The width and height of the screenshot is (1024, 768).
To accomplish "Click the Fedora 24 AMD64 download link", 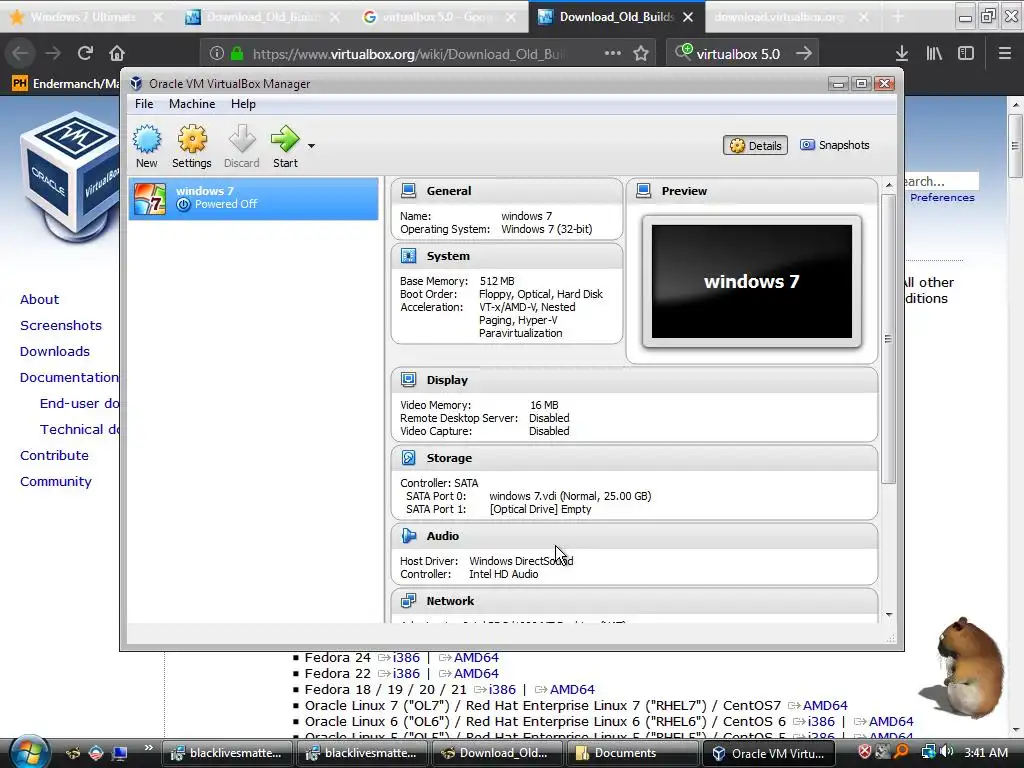I will (475, 658).
